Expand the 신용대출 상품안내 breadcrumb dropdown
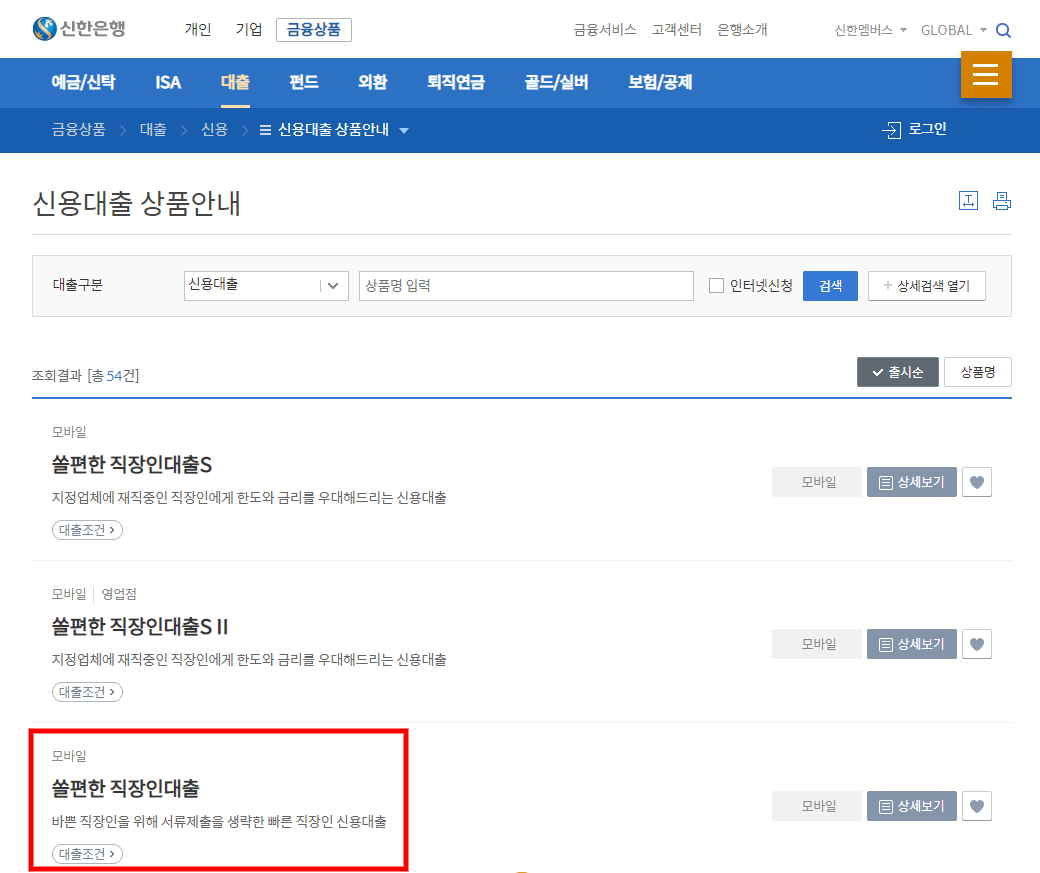This screenshot has height=873, width=1040. click(334, 130)
